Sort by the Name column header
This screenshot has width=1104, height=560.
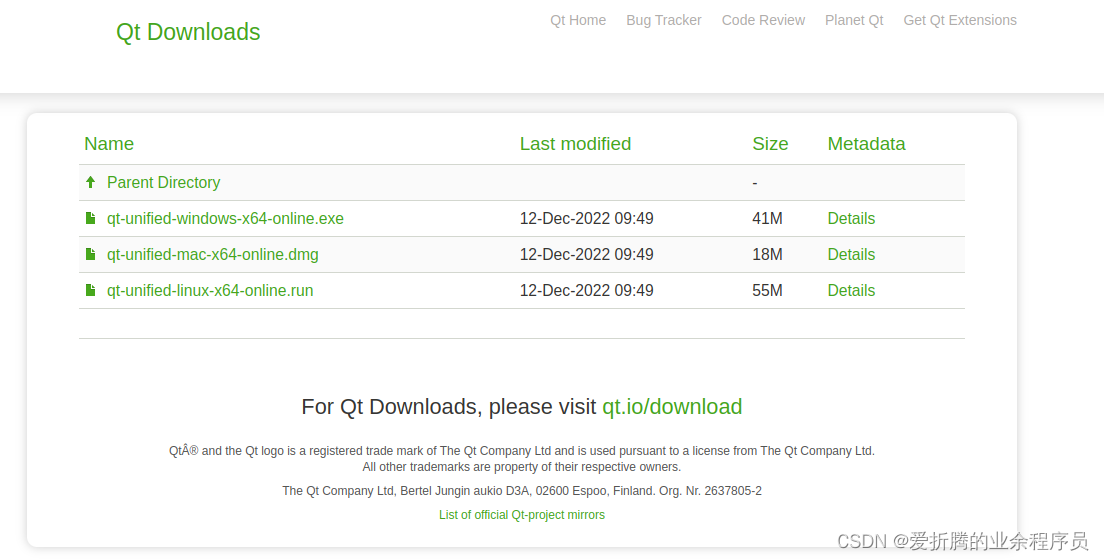(109, 144)
